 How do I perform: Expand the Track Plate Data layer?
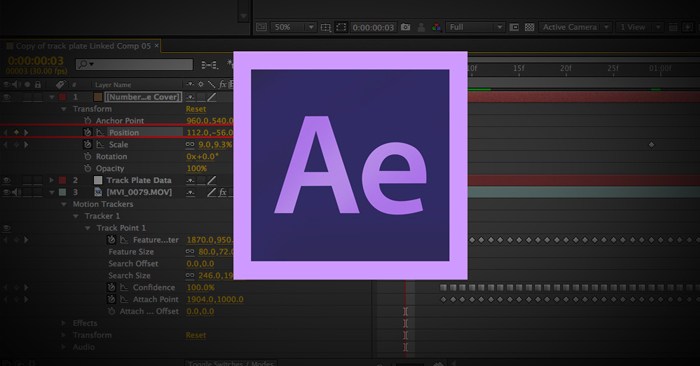tap(52, 180)
